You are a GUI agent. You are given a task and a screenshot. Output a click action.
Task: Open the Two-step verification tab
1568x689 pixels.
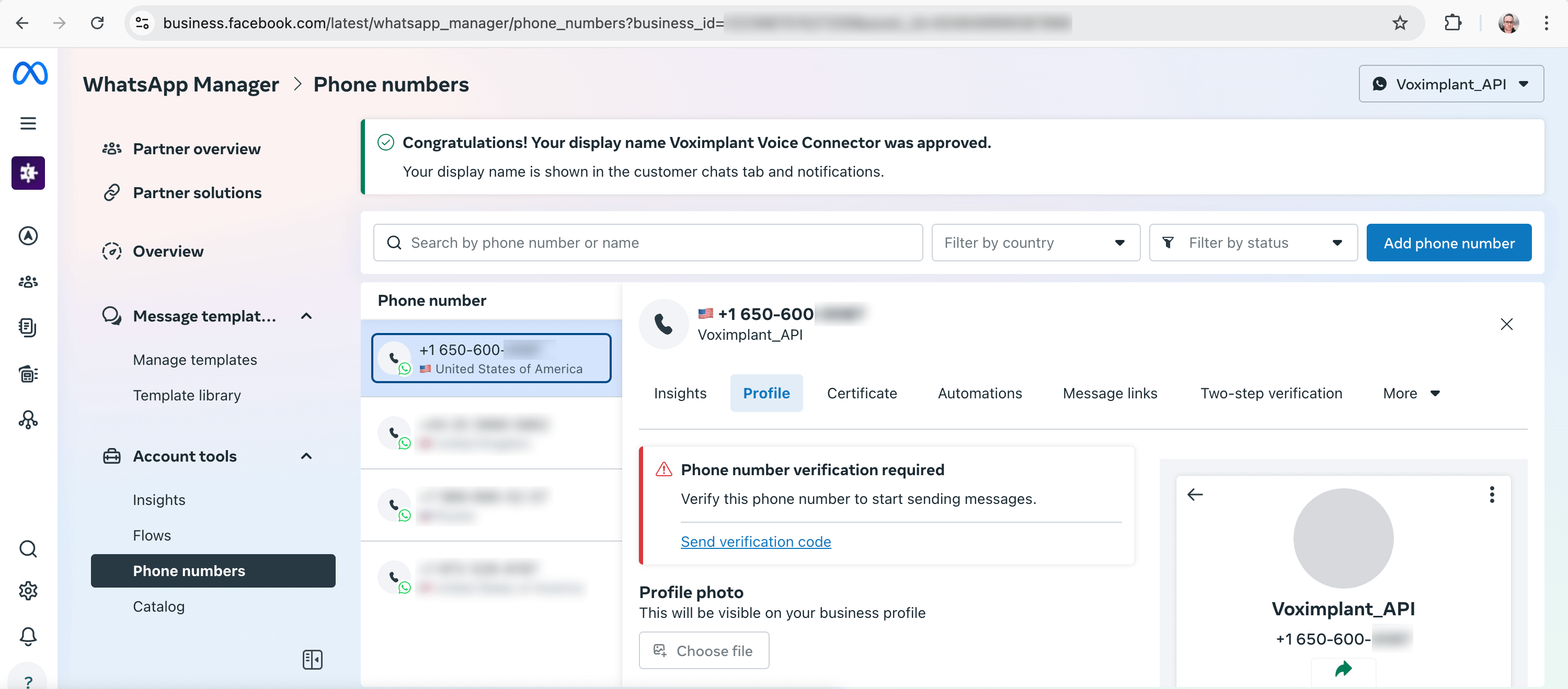[1271, 393]
